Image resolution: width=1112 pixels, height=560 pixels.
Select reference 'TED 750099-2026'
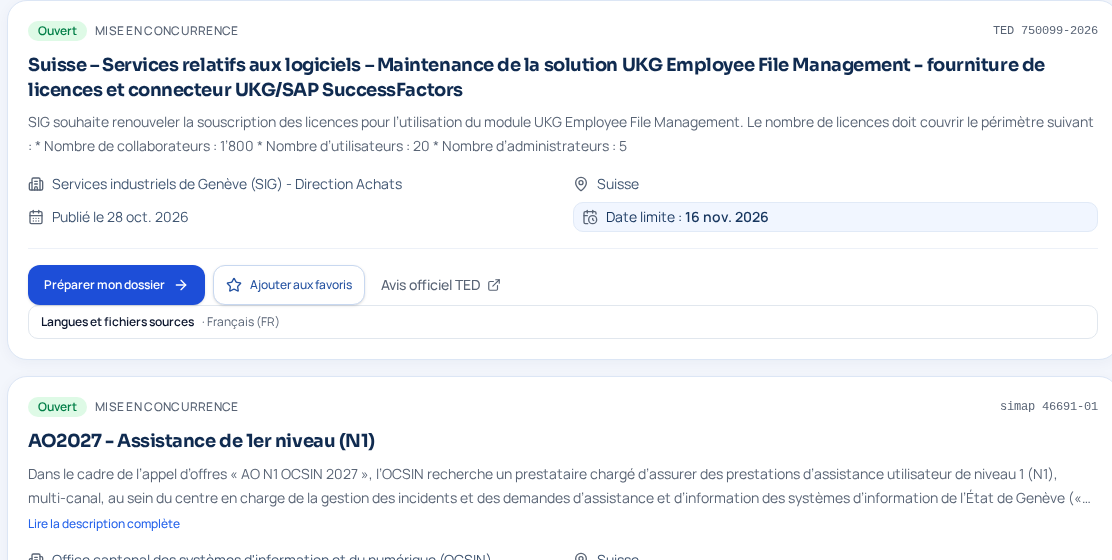[x=1045, y=30]
